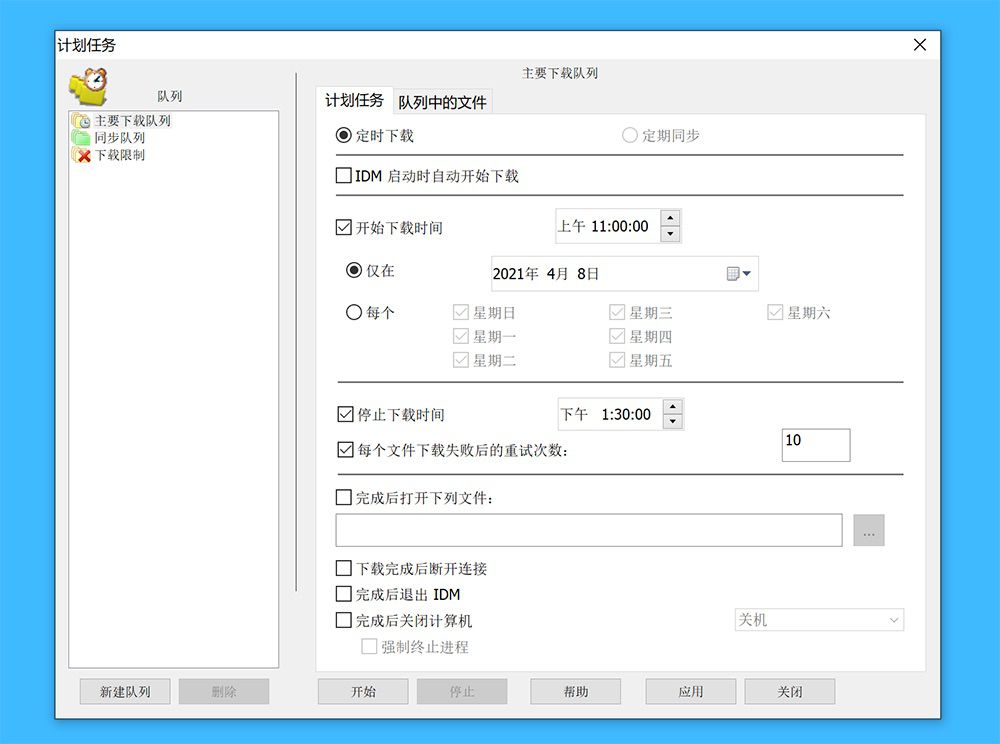Increase start download time with up arrow
Screen dimensions: 1000x744
670,219
